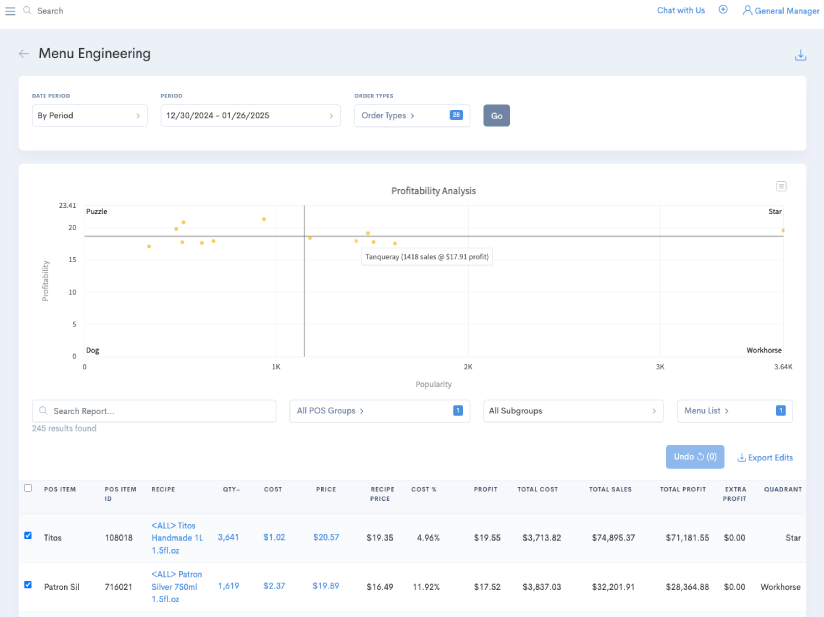Sort by the PRICE column header
Image resolution: width=824 pixels, height=617 pixels.
click(326, 489)
